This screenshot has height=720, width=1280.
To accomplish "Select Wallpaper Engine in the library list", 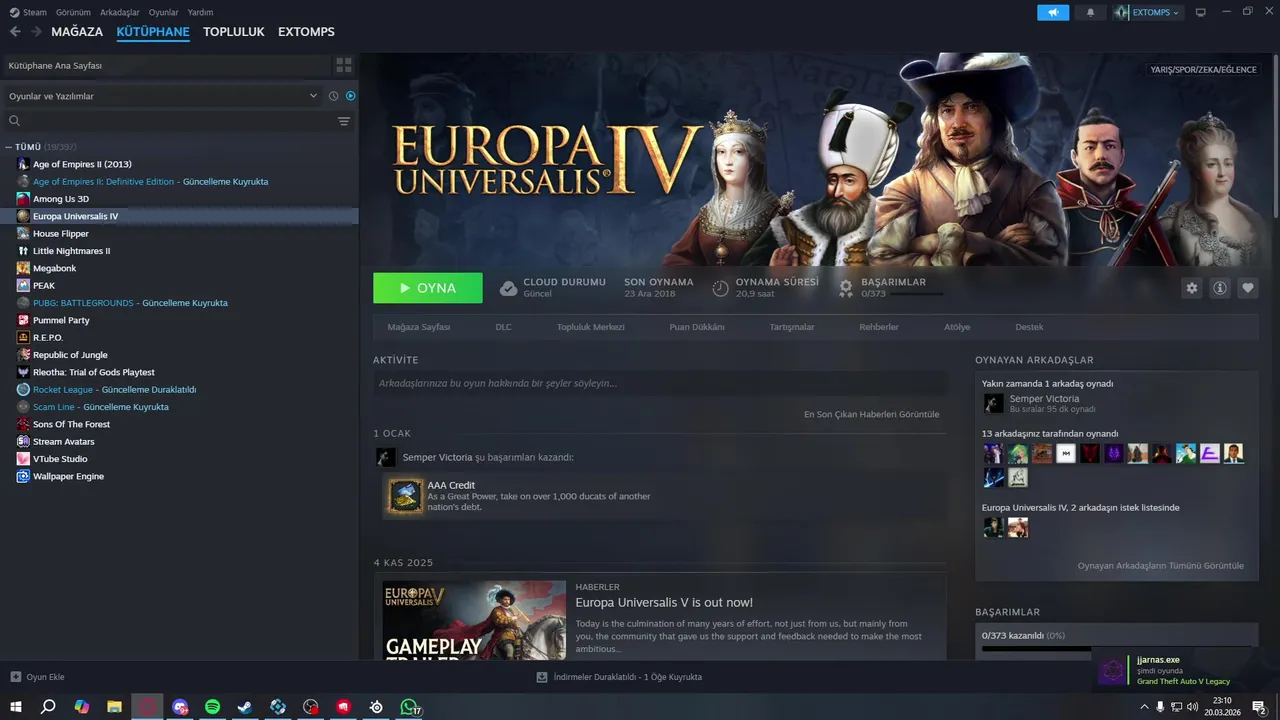I will [68, 476].
